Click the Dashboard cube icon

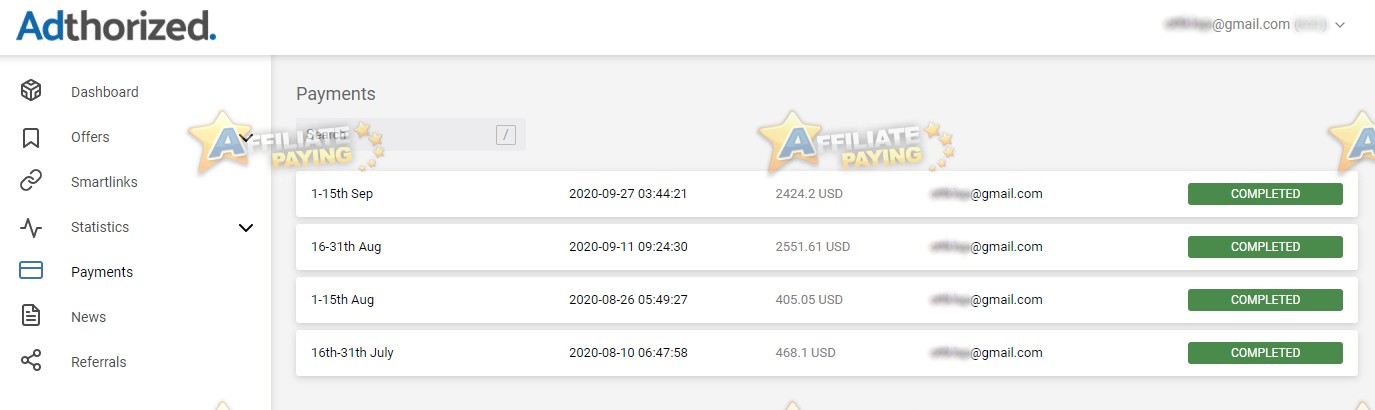(x=31, y=91)
